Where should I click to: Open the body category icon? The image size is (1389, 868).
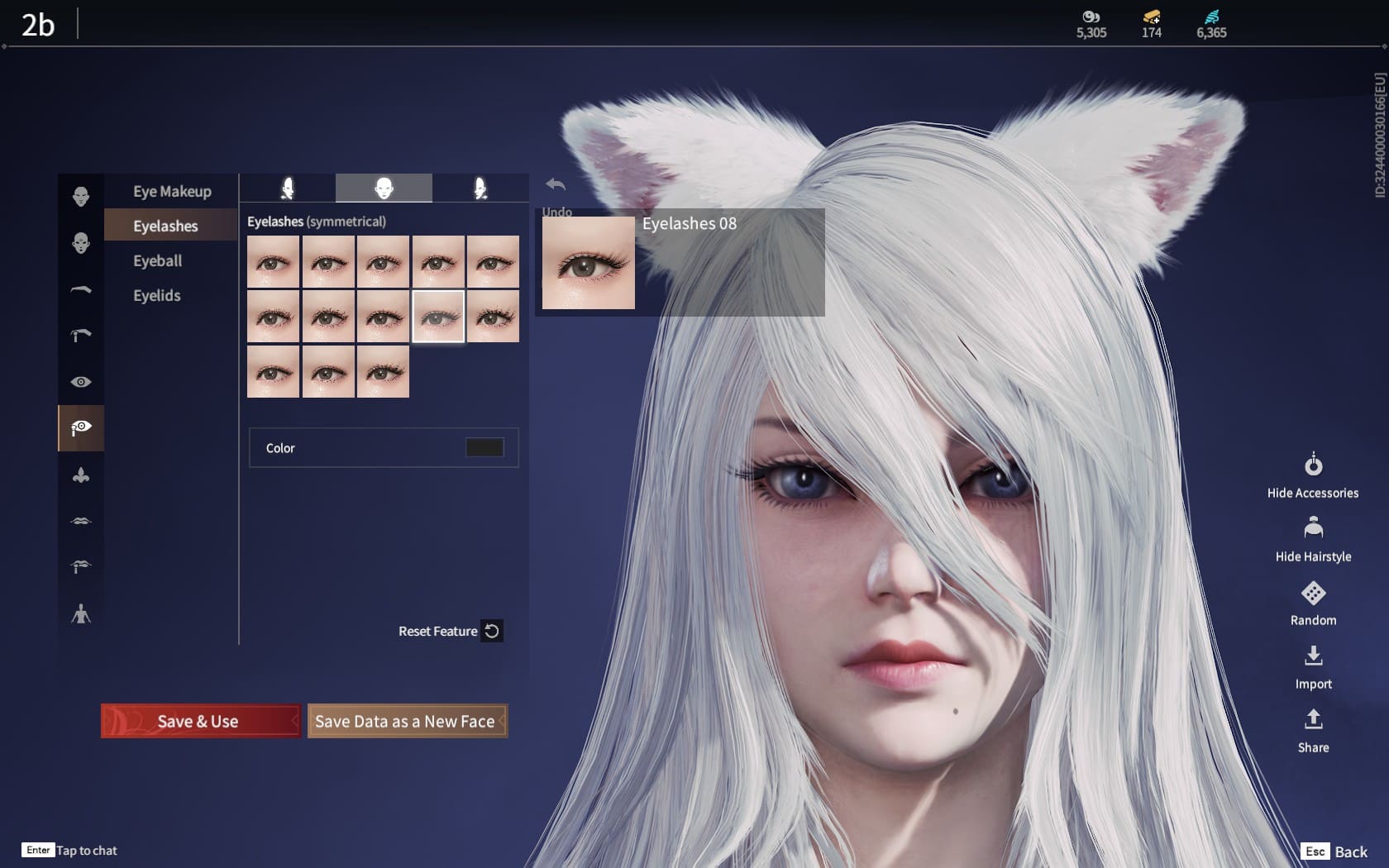tap(81, 613)
